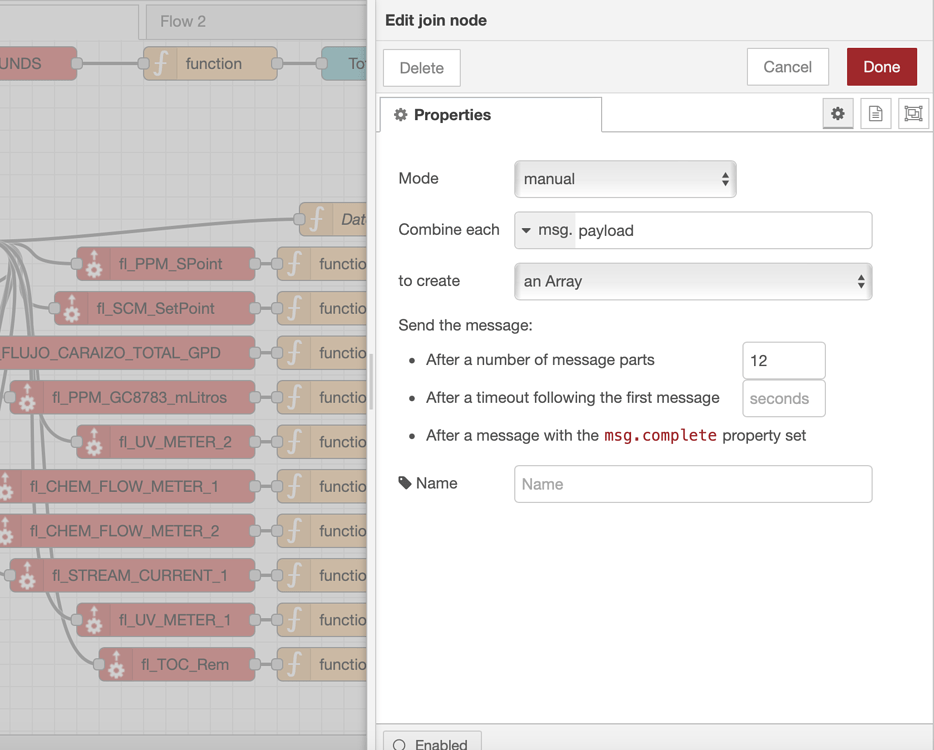Click the message parts field containing 12
934x750 pixels.
coord(783,360)
